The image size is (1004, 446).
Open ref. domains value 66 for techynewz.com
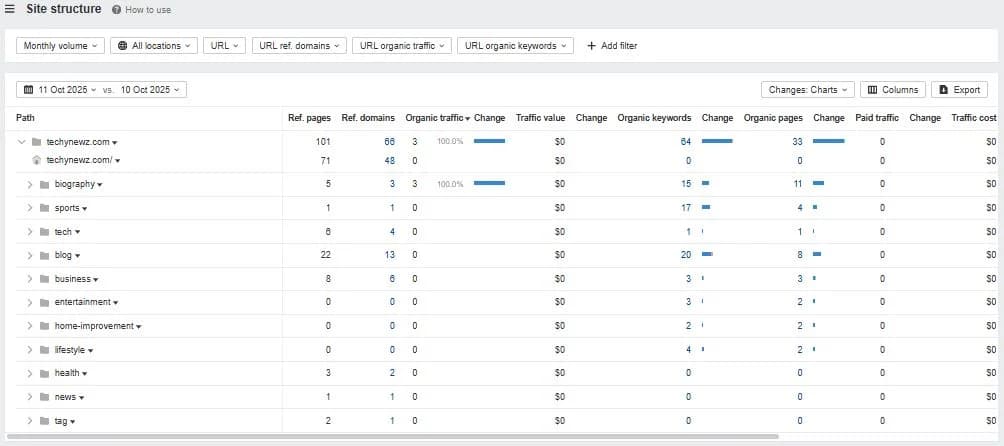click(389, 142)
